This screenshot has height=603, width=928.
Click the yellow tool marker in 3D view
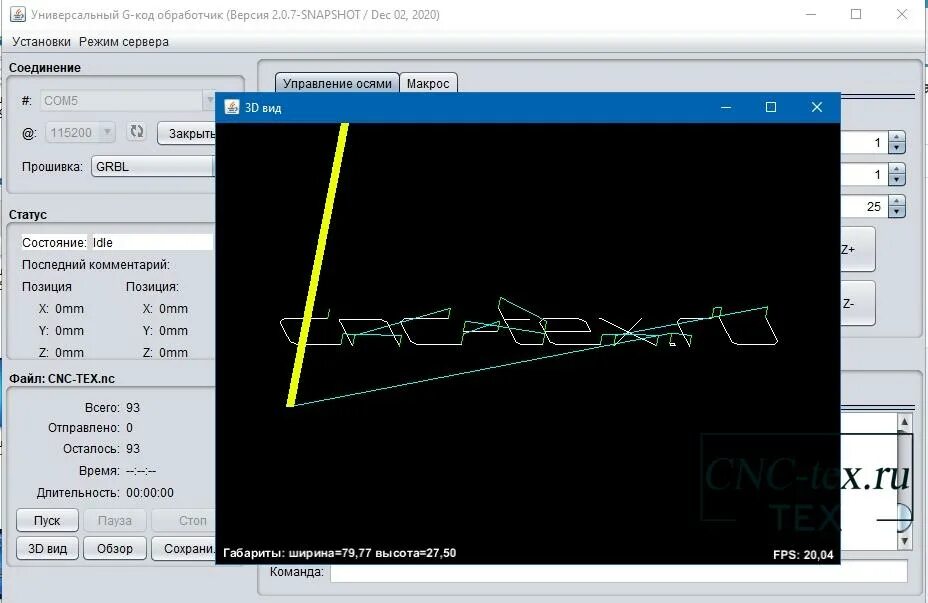click(318, 265)
